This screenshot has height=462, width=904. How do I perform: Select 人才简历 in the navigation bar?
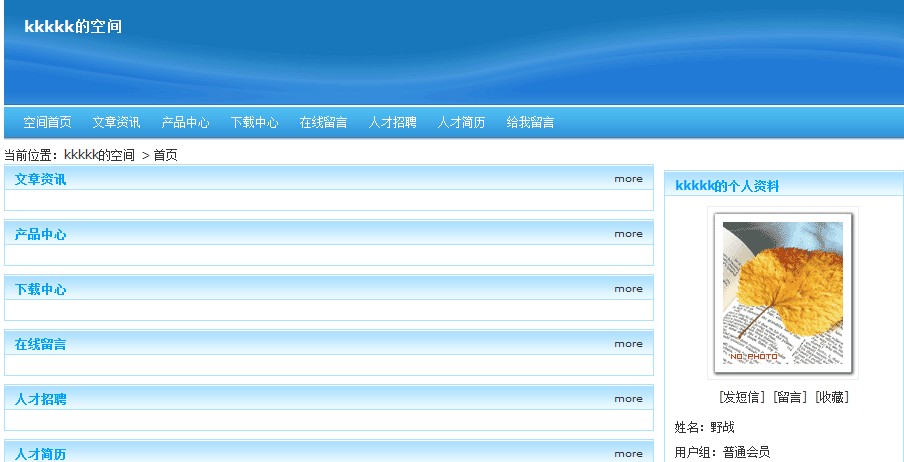coord(461,123)
